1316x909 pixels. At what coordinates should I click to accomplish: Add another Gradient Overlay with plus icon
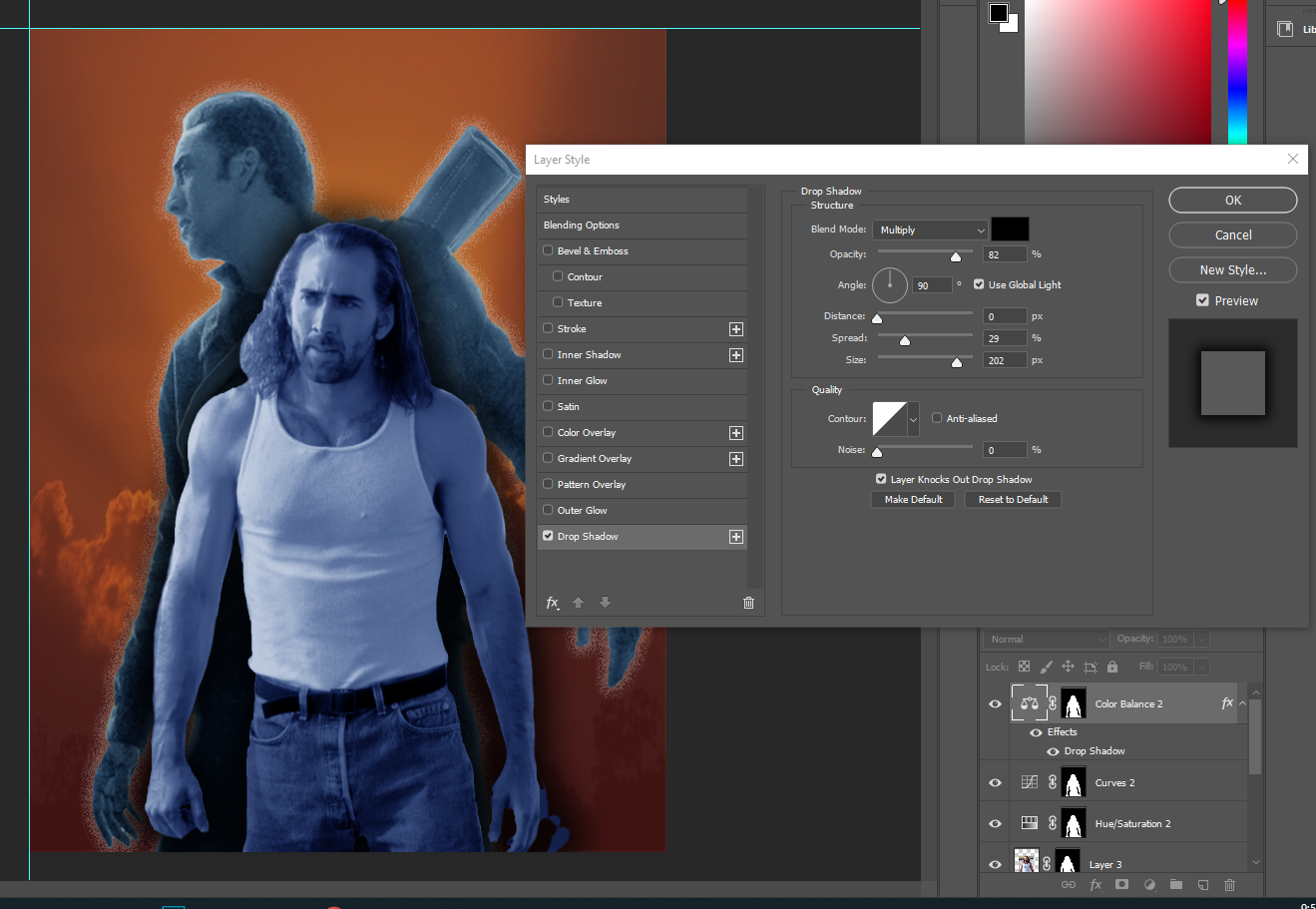tap(736, 459)
